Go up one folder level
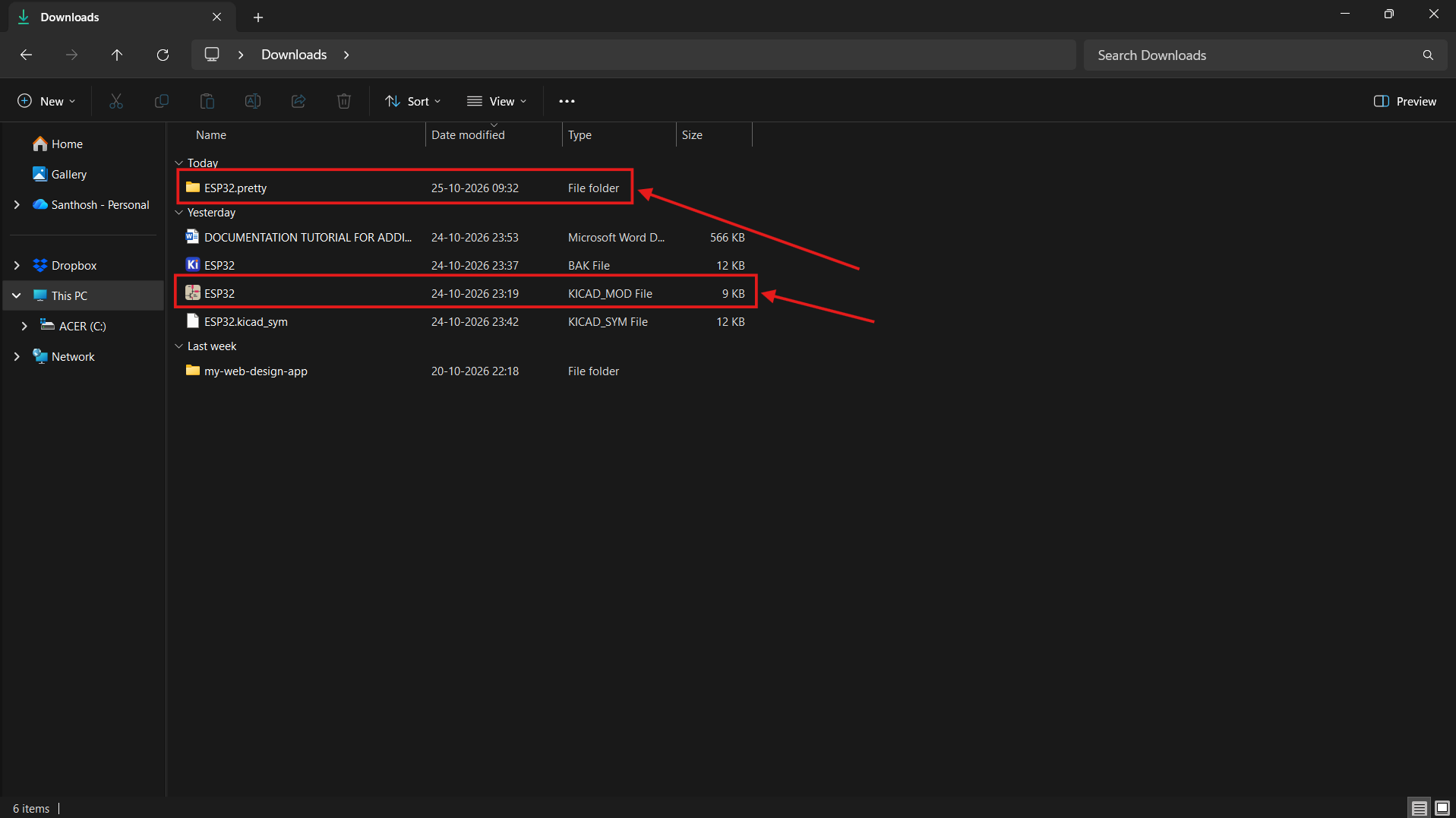Viewport: 1456px width, 818px height. [117, 55]
